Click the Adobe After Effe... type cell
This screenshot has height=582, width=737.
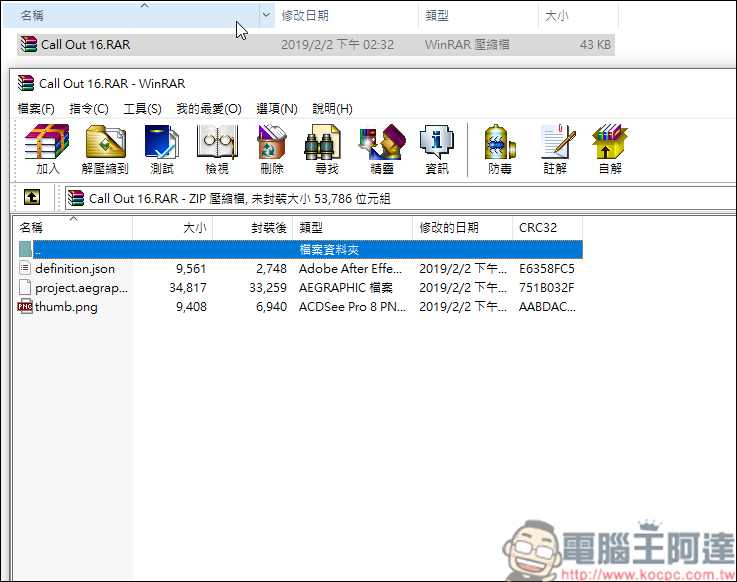pos(350,268)
